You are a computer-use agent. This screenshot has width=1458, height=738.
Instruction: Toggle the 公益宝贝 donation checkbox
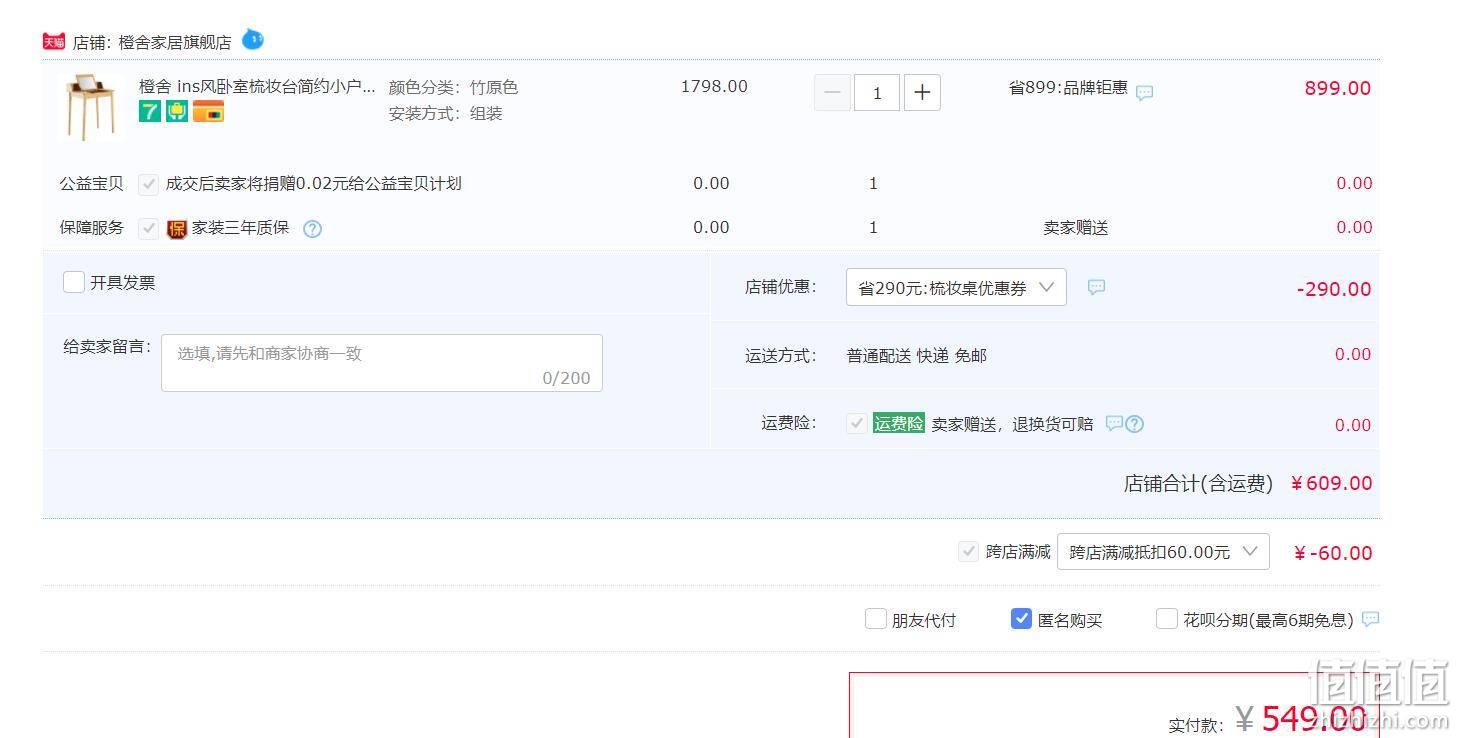click(x=149, y=184)
